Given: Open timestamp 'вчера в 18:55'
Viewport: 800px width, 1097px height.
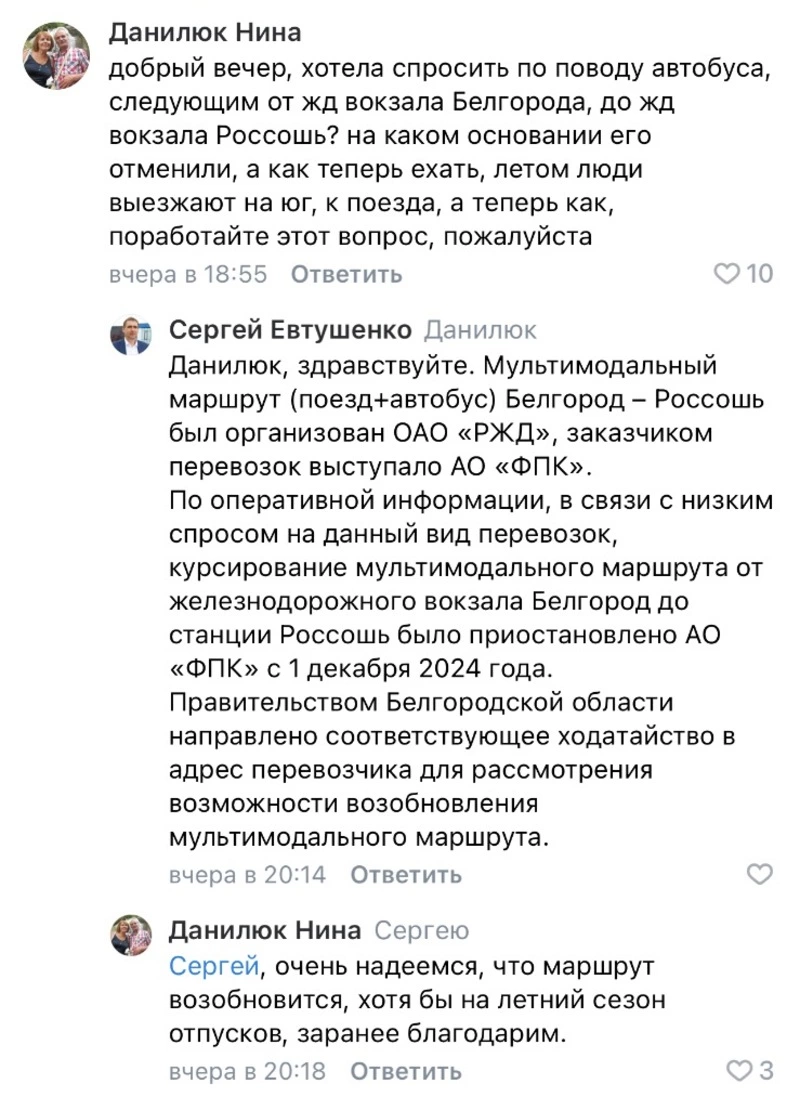Looking at the screenshot, I should 188,274.
